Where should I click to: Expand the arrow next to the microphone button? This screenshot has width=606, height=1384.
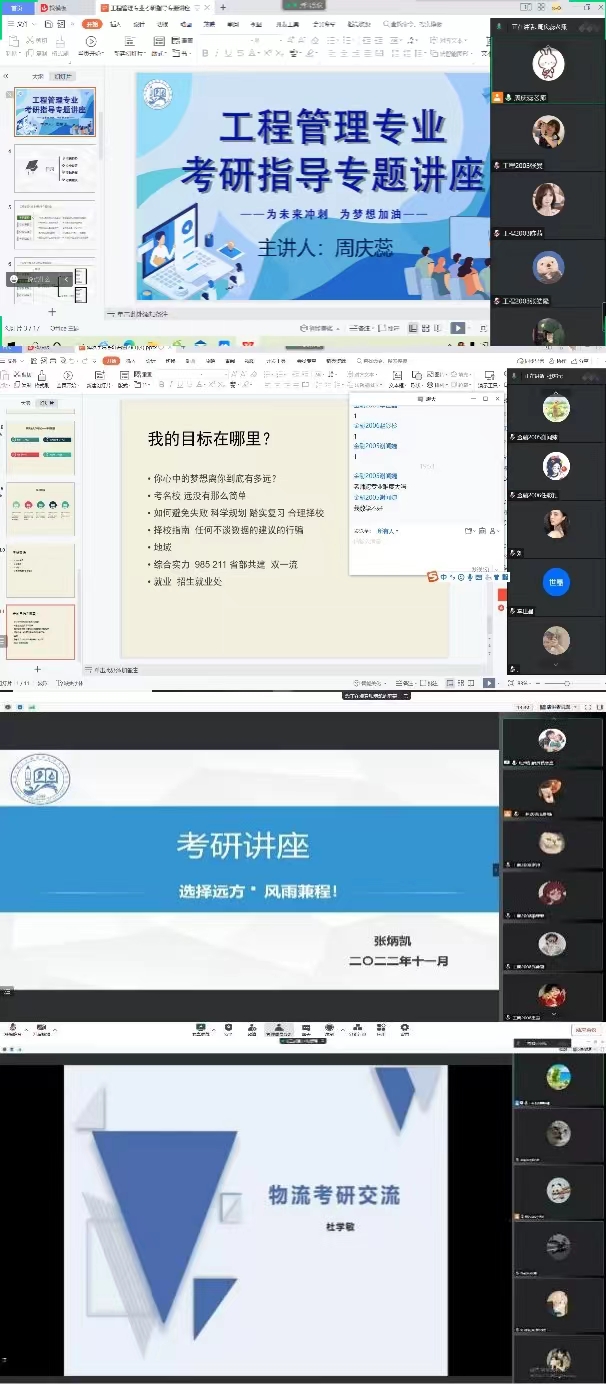(x=26, y=1028)
